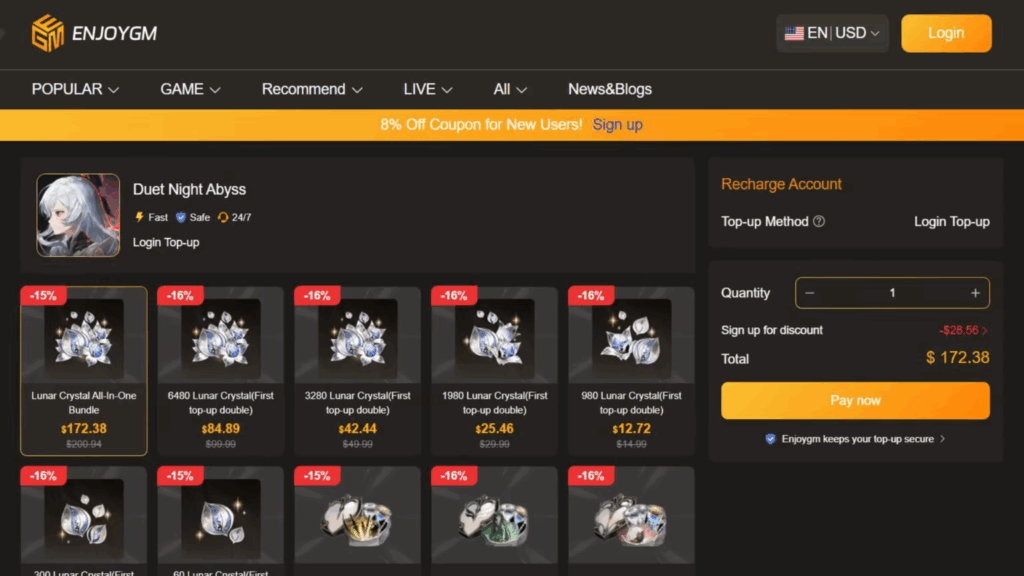Image resolution: width=1024 pixels, height=576 pixels.
Task: Click the US flag language icon
Action: click(793, 33)
